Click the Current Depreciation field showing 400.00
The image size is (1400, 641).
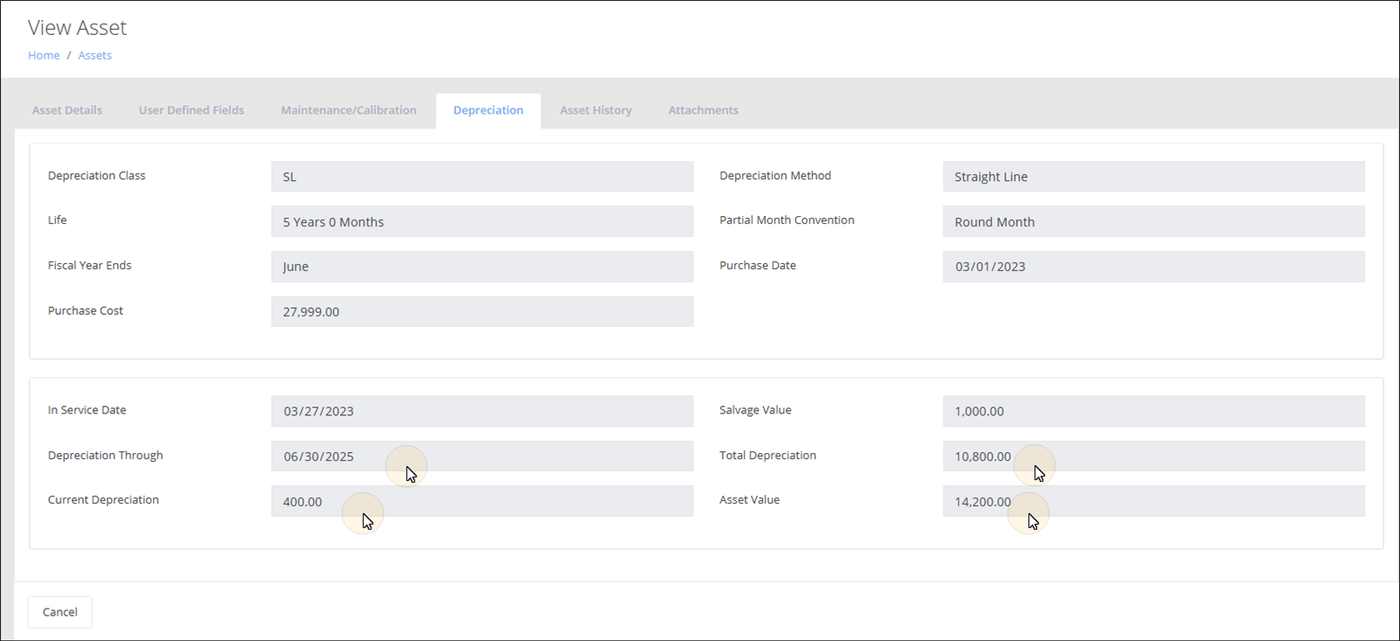482,501
